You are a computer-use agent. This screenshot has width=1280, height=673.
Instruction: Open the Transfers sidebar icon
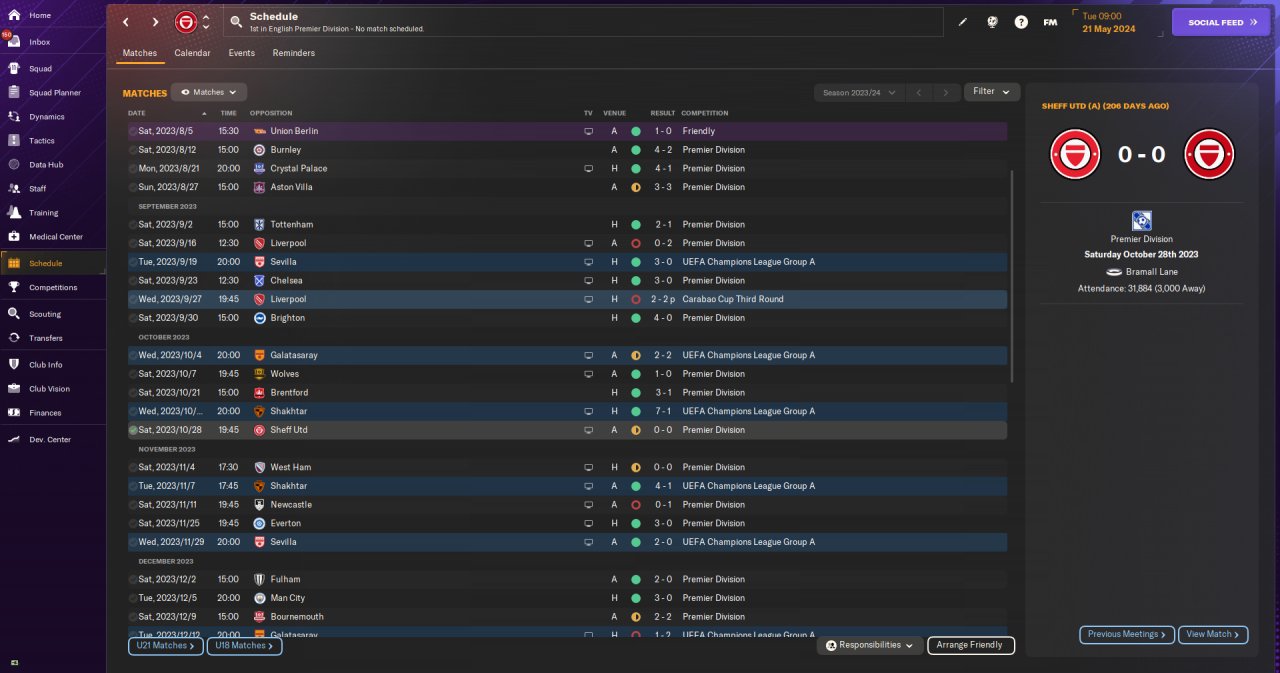[x=14, y=338]
